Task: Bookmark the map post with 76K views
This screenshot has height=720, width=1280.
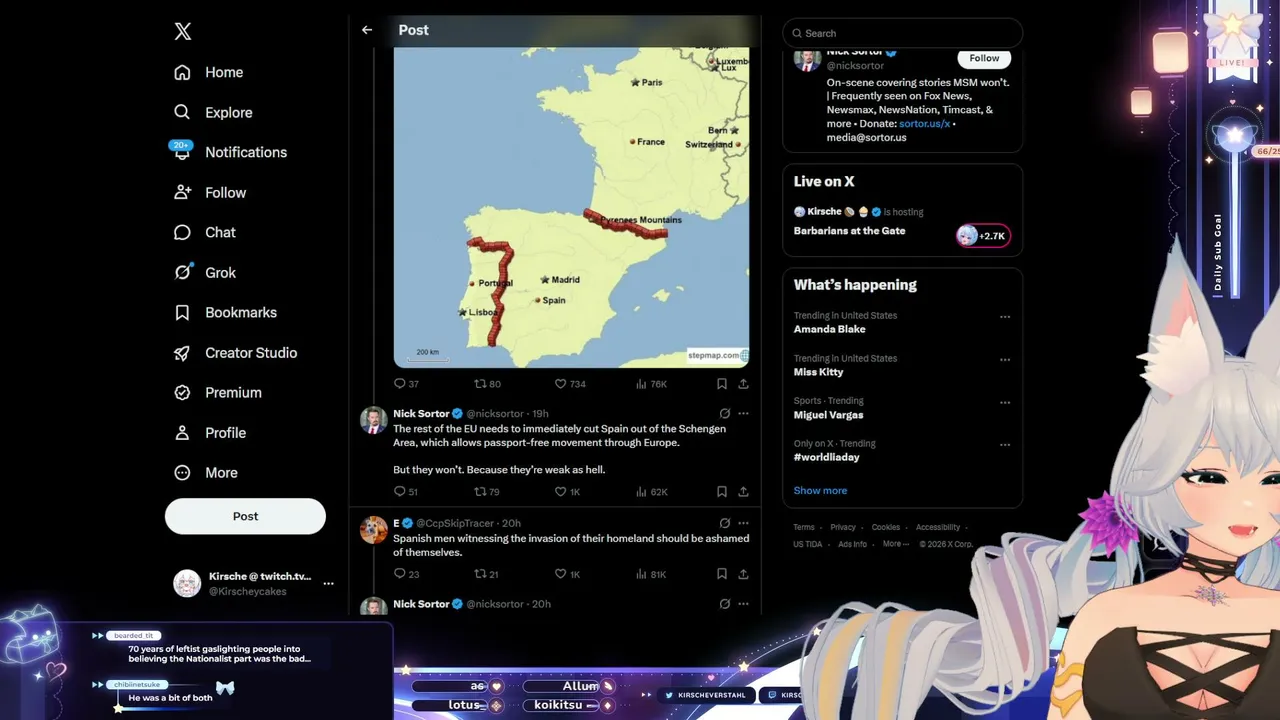Action: point(722,383)
